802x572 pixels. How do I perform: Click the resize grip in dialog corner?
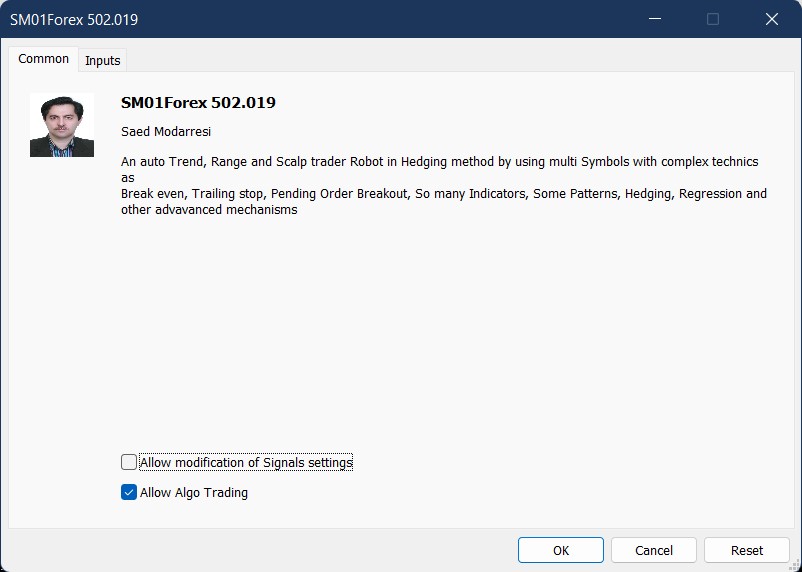coord(794,565)
